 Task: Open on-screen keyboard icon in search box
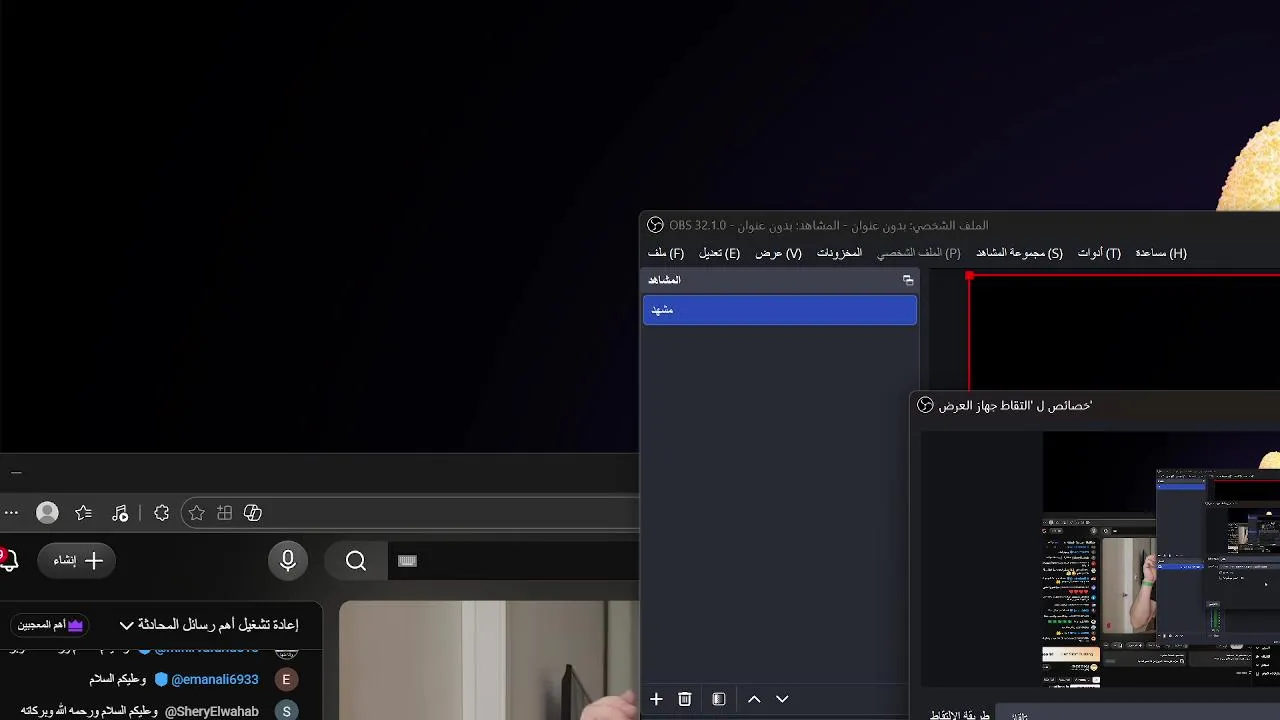tap(407, 561)
